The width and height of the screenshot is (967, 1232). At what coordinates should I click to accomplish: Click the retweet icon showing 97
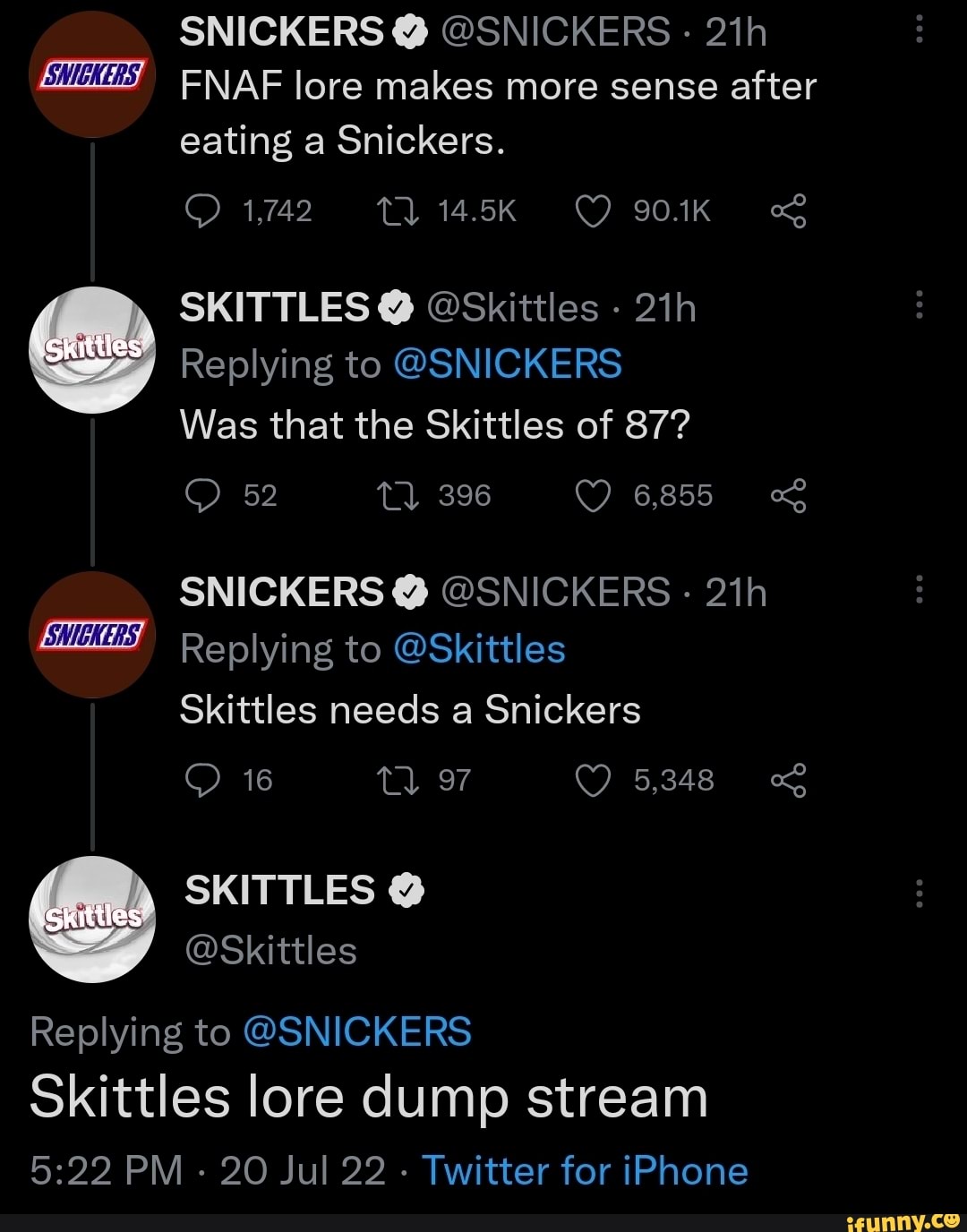coord(397,779)
